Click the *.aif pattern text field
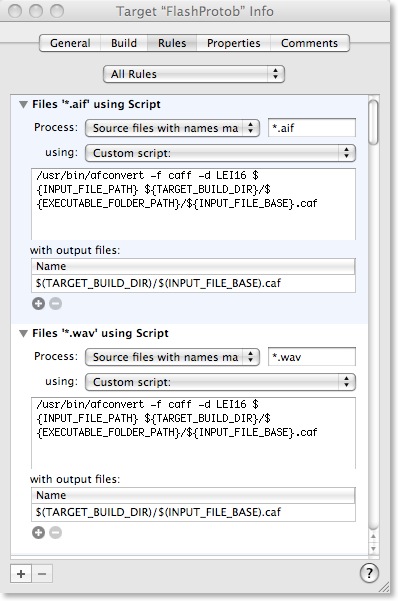 point(312,128)
